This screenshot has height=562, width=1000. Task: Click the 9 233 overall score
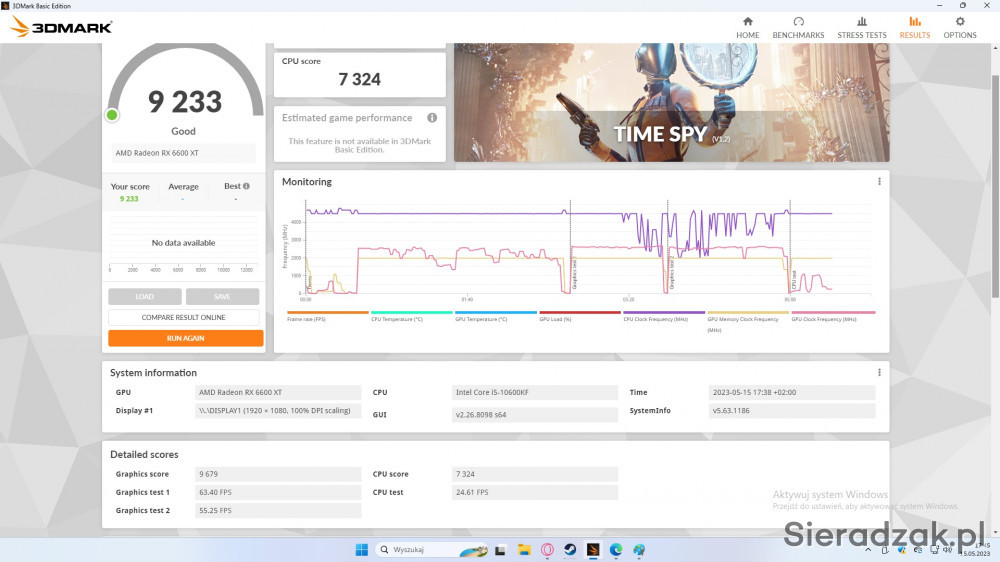point(185,101)
